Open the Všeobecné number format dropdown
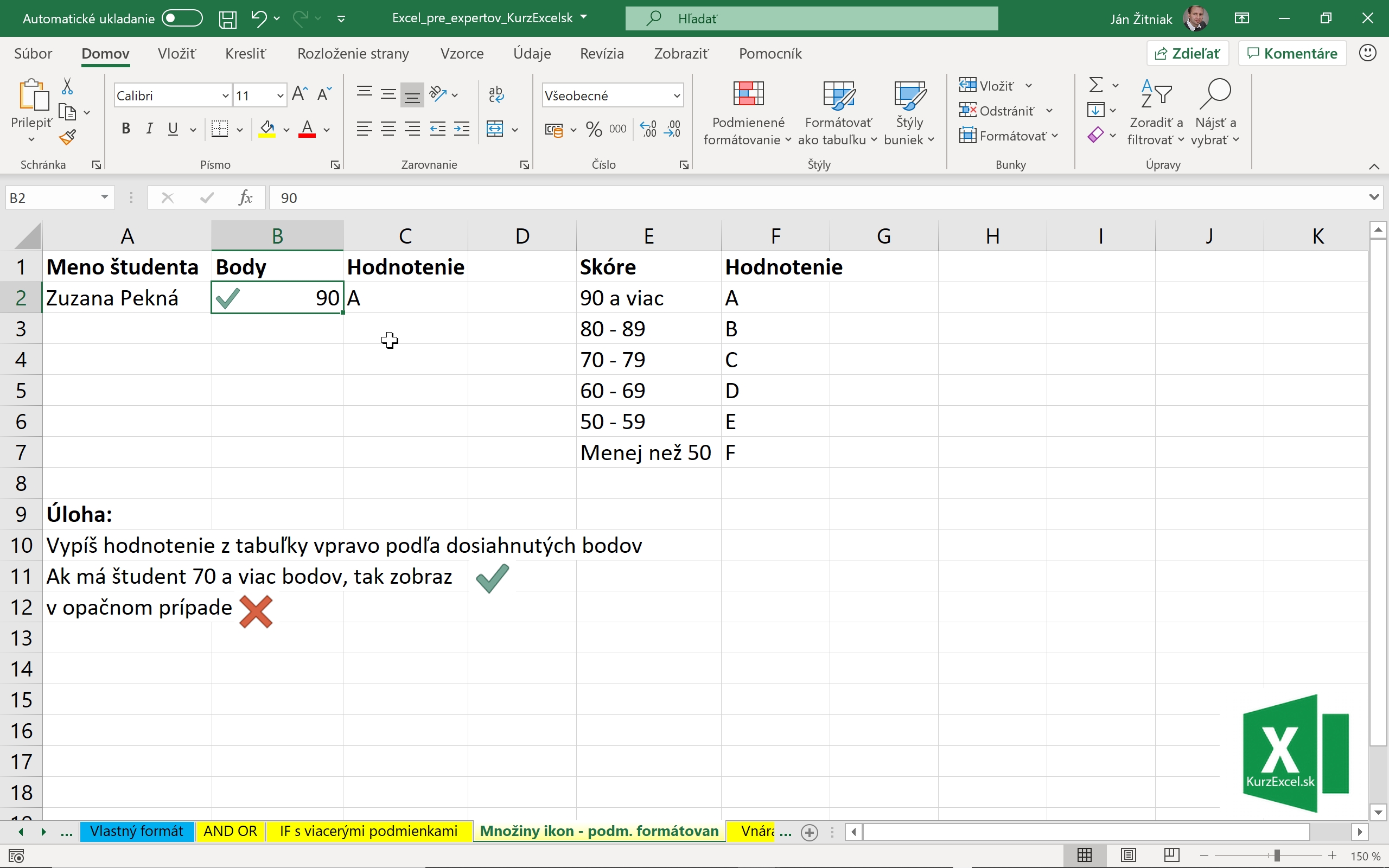 (677, 96)
